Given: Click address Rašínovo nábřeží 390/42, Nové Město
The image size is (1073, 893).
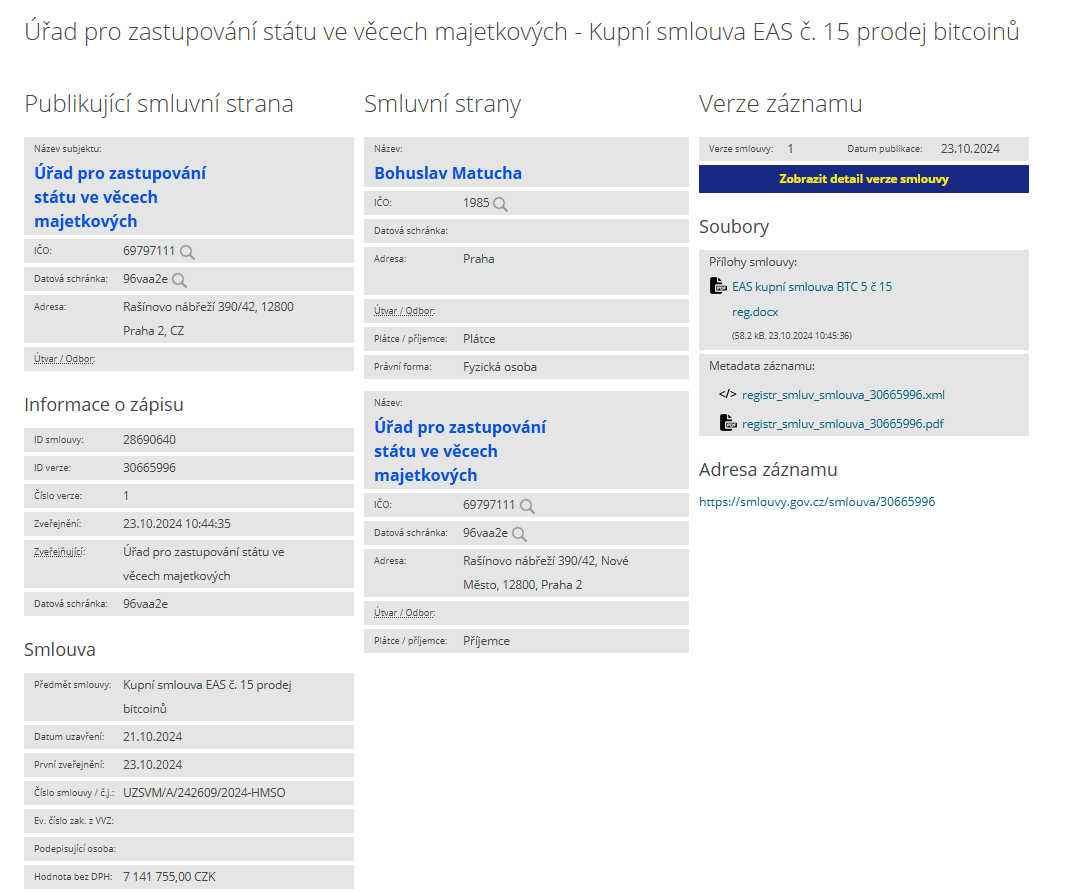Looking at the screenshot, I should pos(545,573).
